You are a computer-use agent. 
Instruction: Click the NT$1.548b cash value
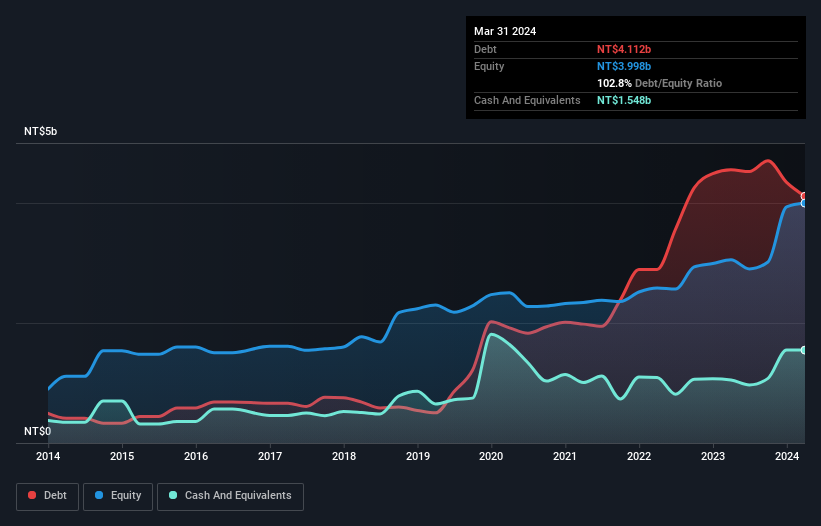624,100
